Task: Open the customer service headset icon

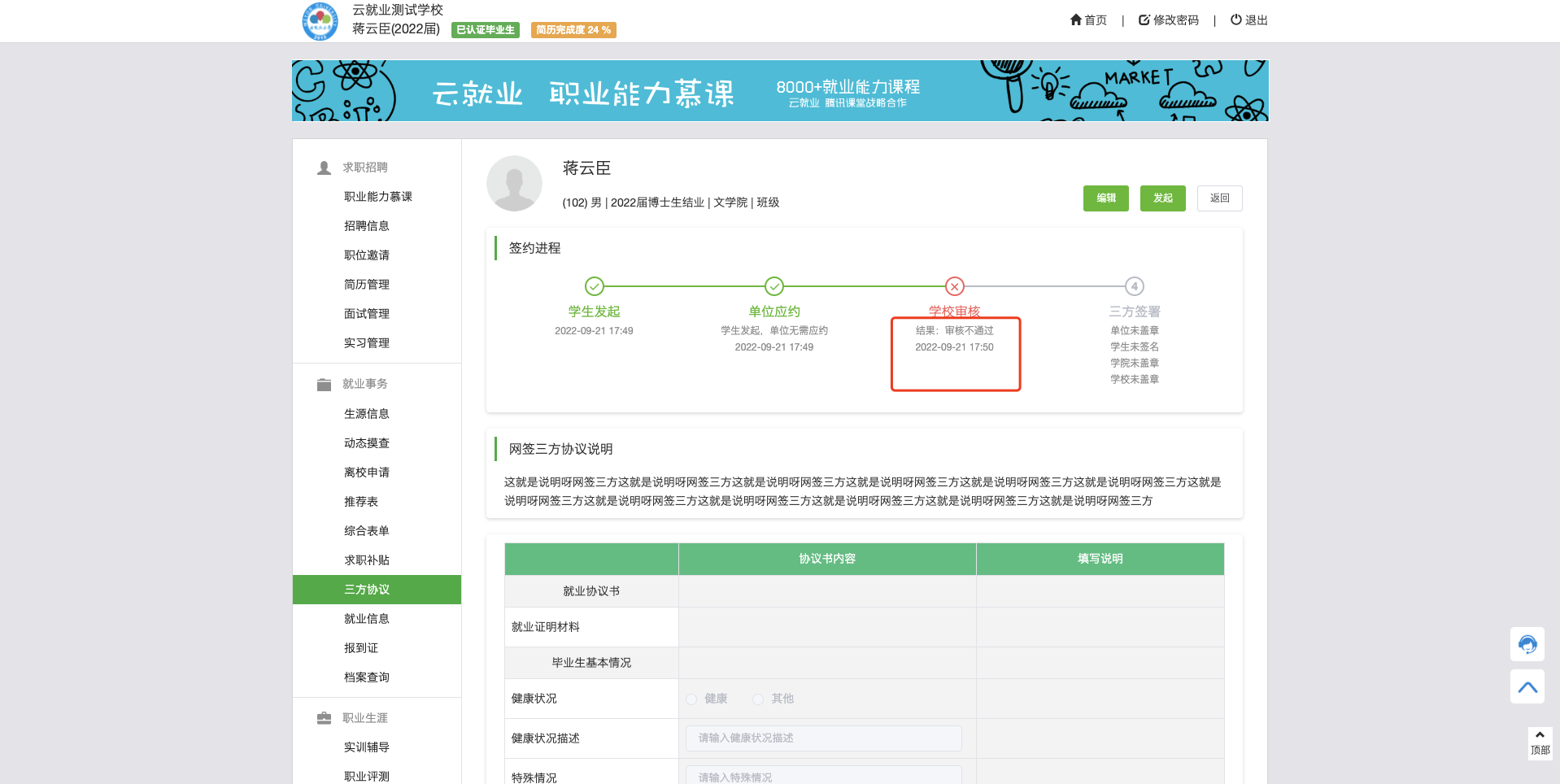Action: point(1527,644)
